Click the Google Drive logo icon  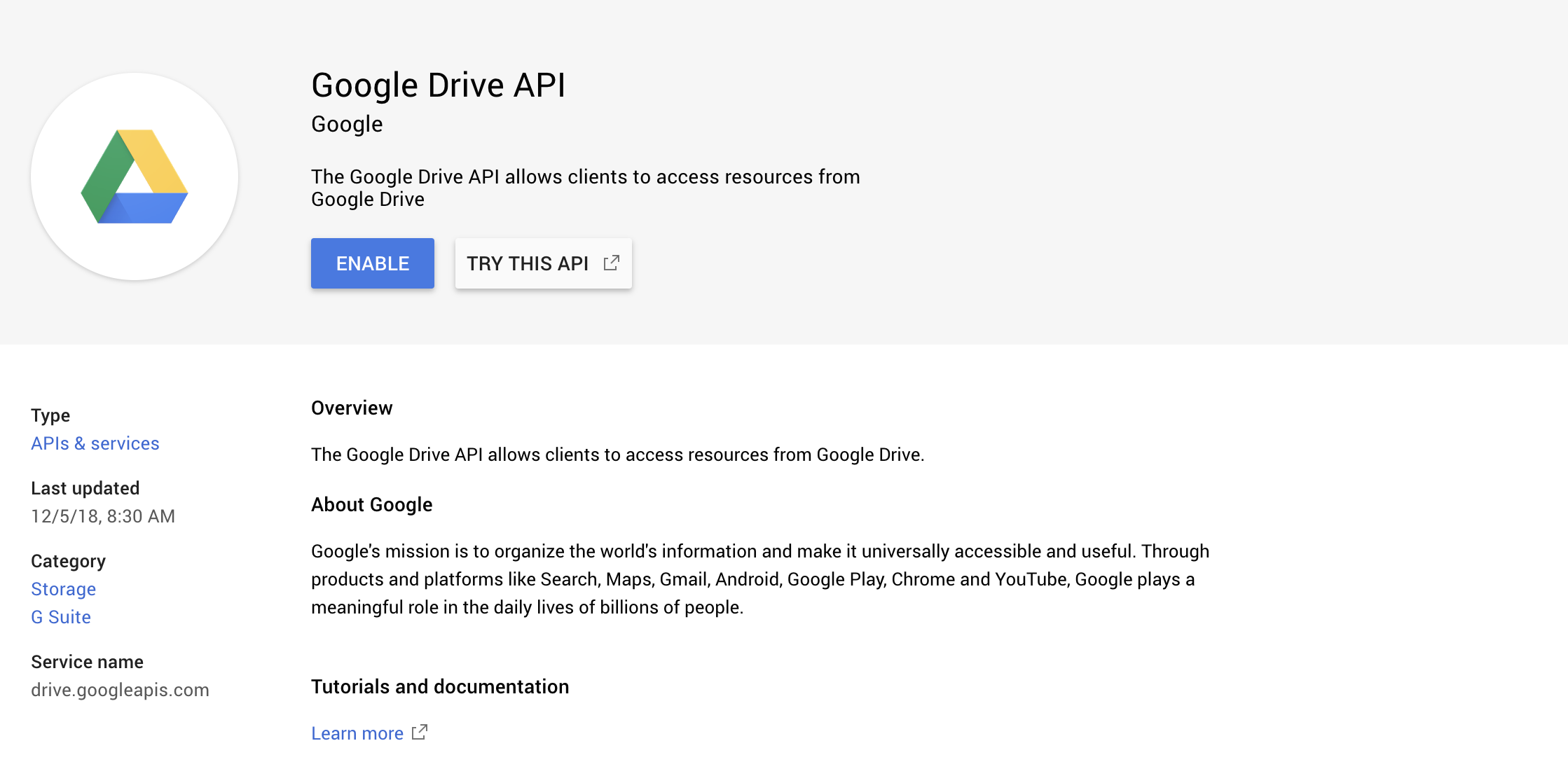click(135, 176)
